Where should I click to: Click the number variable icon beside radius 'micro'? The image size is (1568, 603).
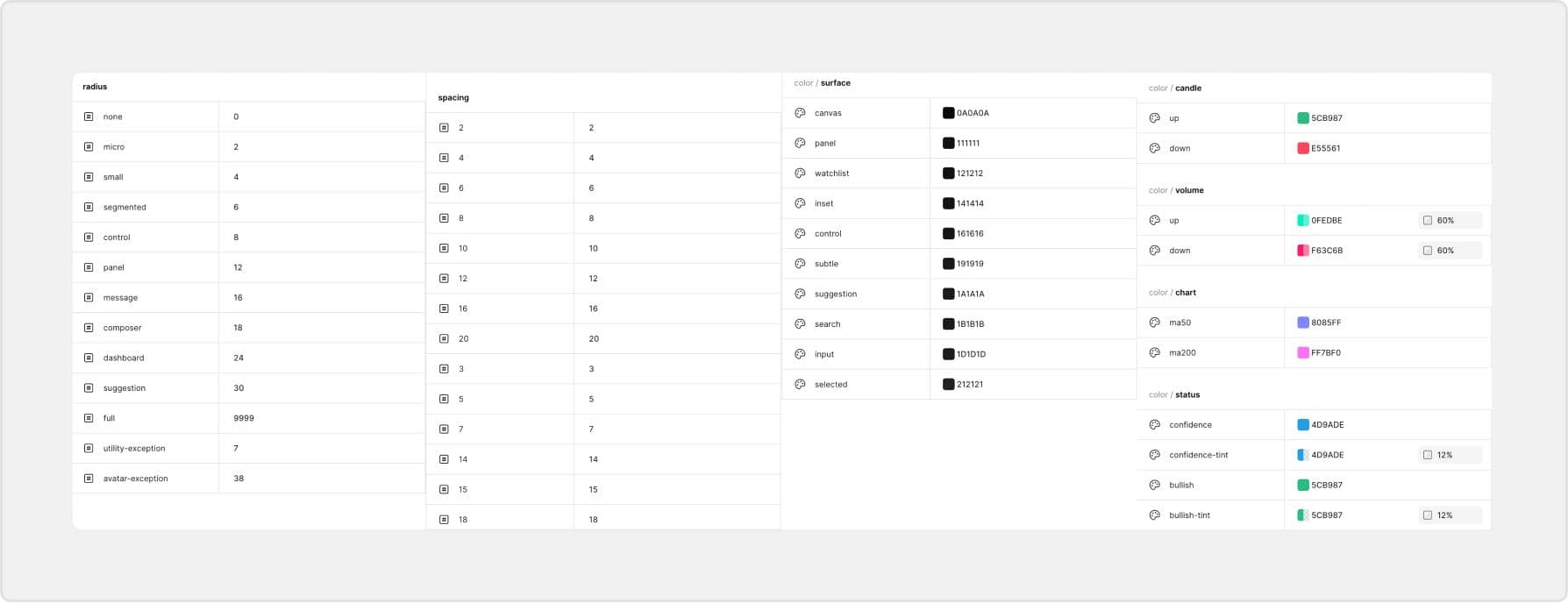[x=89, y=147]
